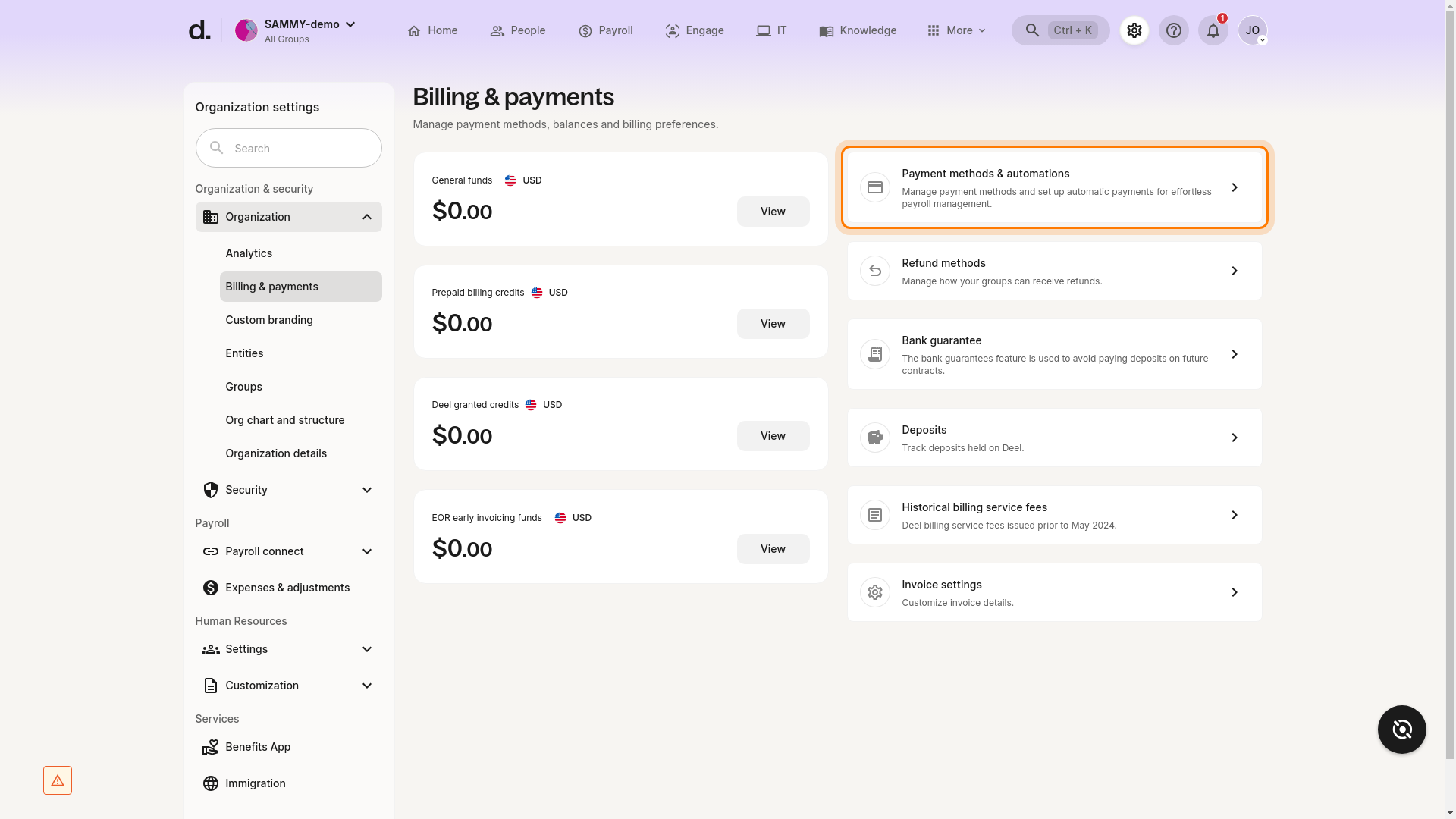1456x819 pixels.
Task: View the Deel granted credits balance
Action: [x=773, y=436]
